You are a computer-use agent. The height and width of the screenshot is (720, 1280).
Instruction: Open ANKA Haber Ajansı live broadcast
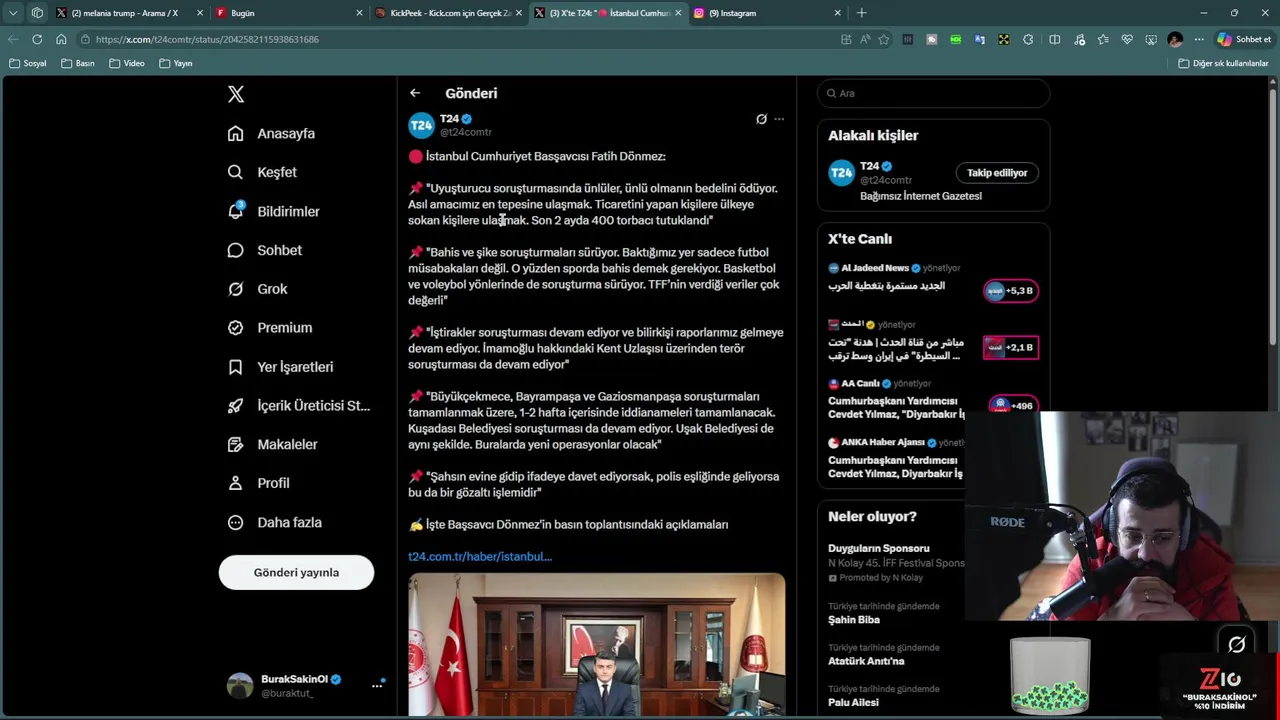pyautogui.click(x=896, y=457)
